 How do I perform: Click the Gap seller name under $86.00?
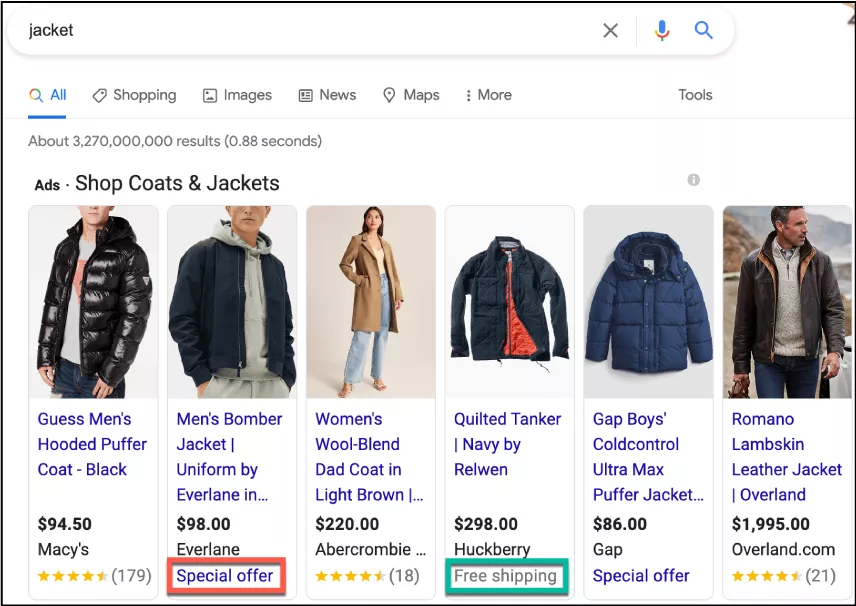click(x=608, y=549)
